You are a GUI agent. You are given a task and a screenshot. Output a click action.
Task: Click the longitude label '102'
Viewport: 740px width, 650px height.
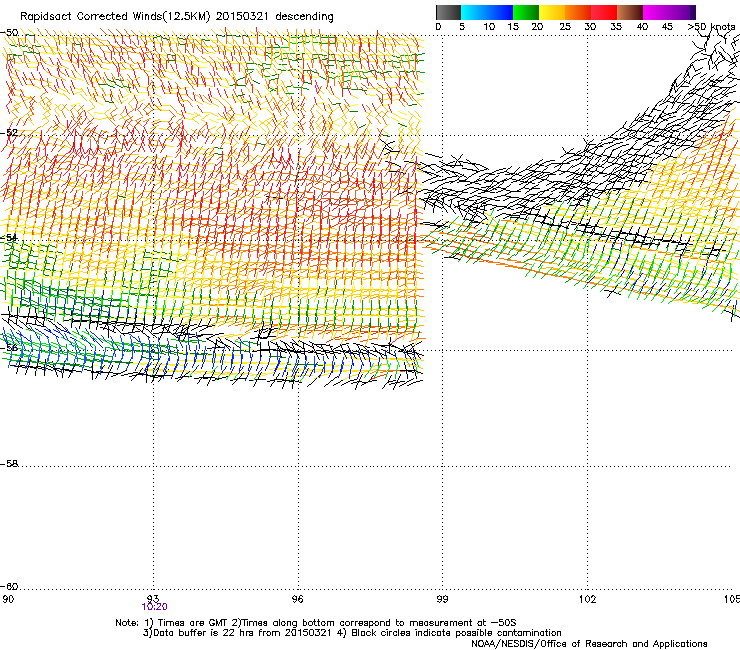[587, 599]
